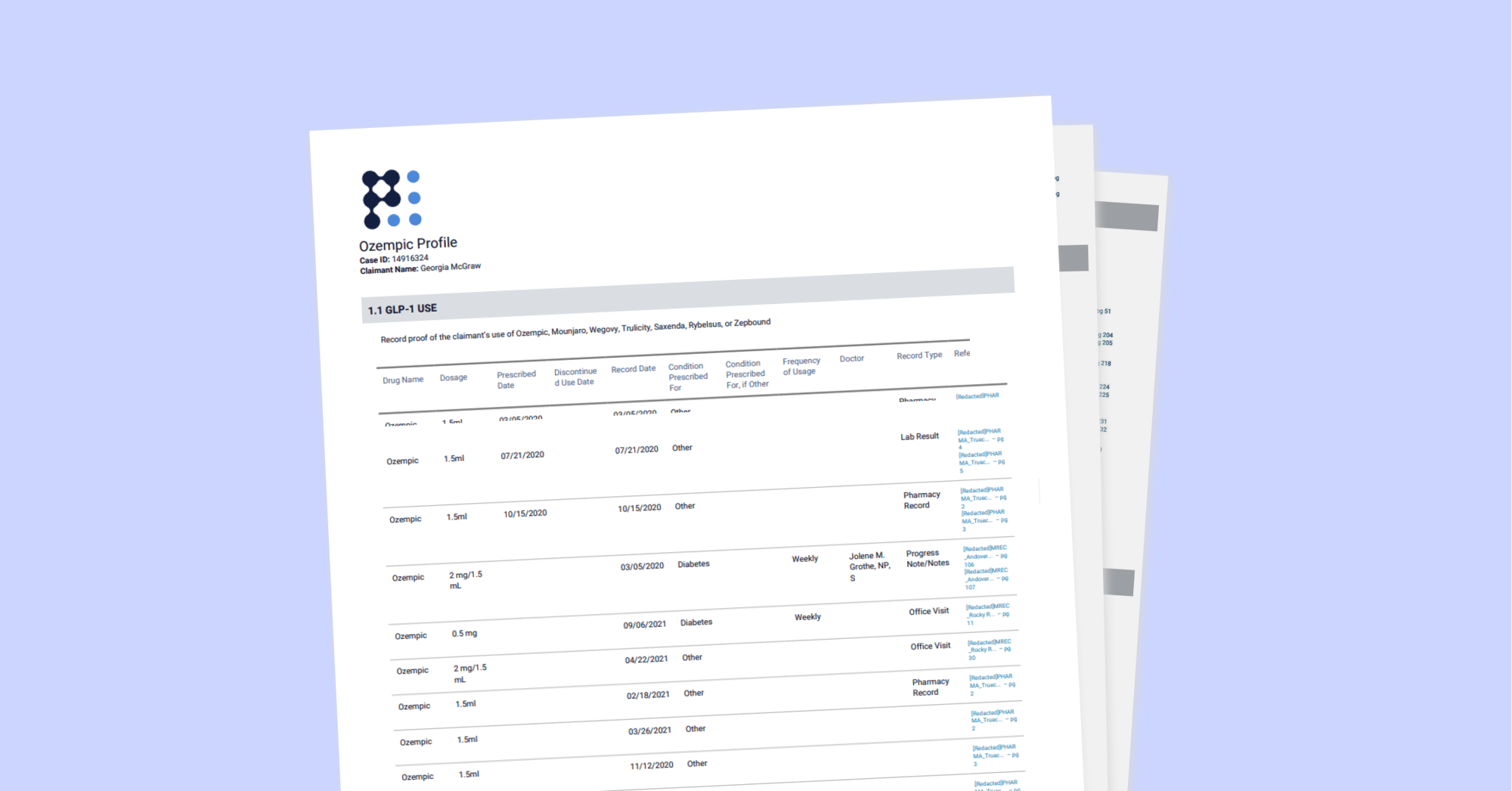Open the Rocky R MREC page 30 reference link

click(x=990, y=650)
